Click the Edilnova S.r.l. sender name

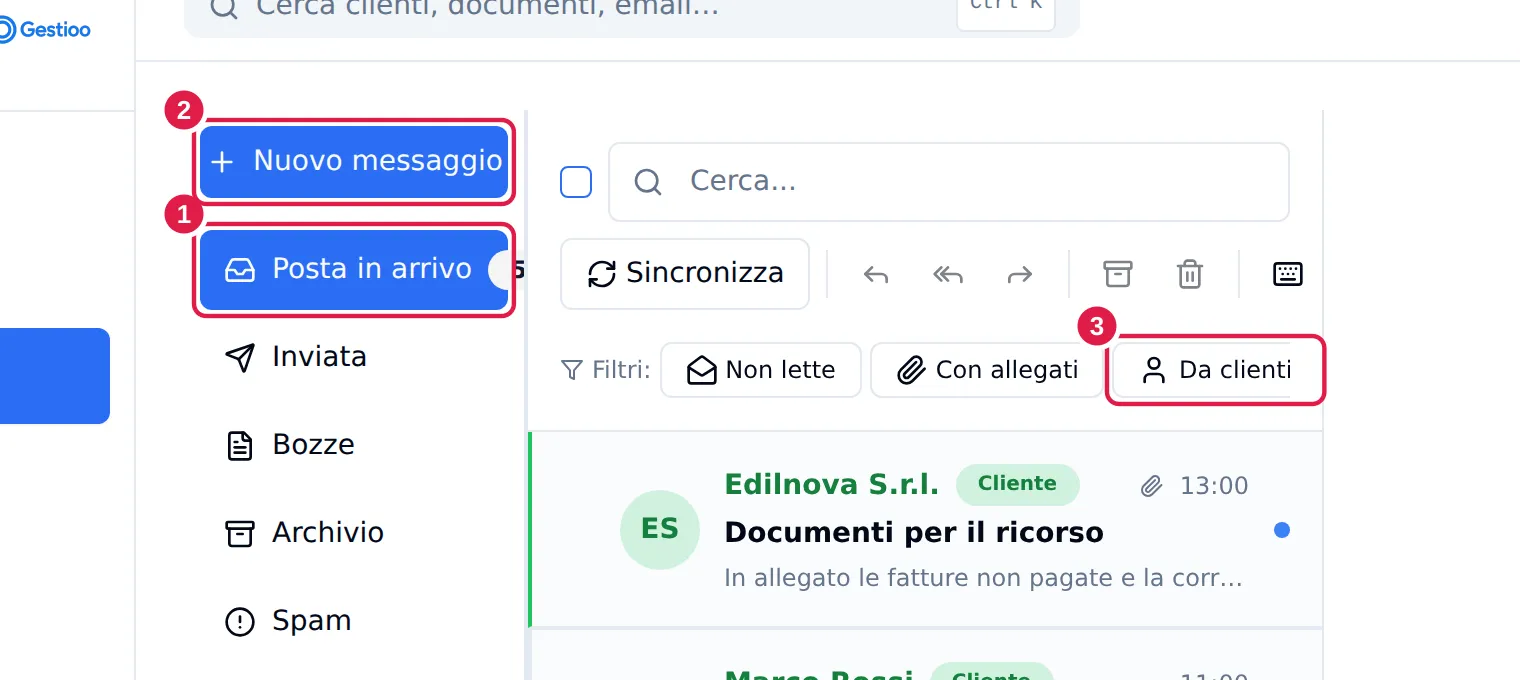[832, 485]
